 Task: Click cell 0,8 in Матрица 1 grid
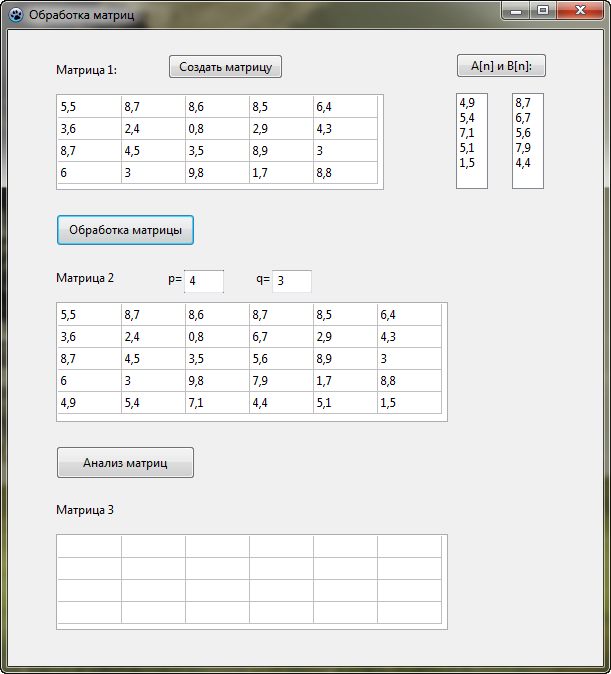click(218, 129)
